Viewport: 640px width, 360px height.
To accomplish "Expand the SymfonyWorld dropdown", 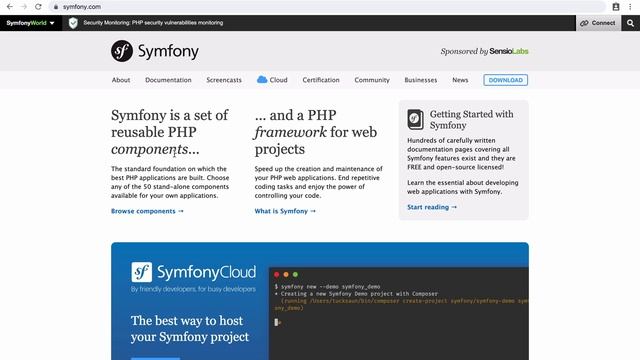I will coord(31,23).
